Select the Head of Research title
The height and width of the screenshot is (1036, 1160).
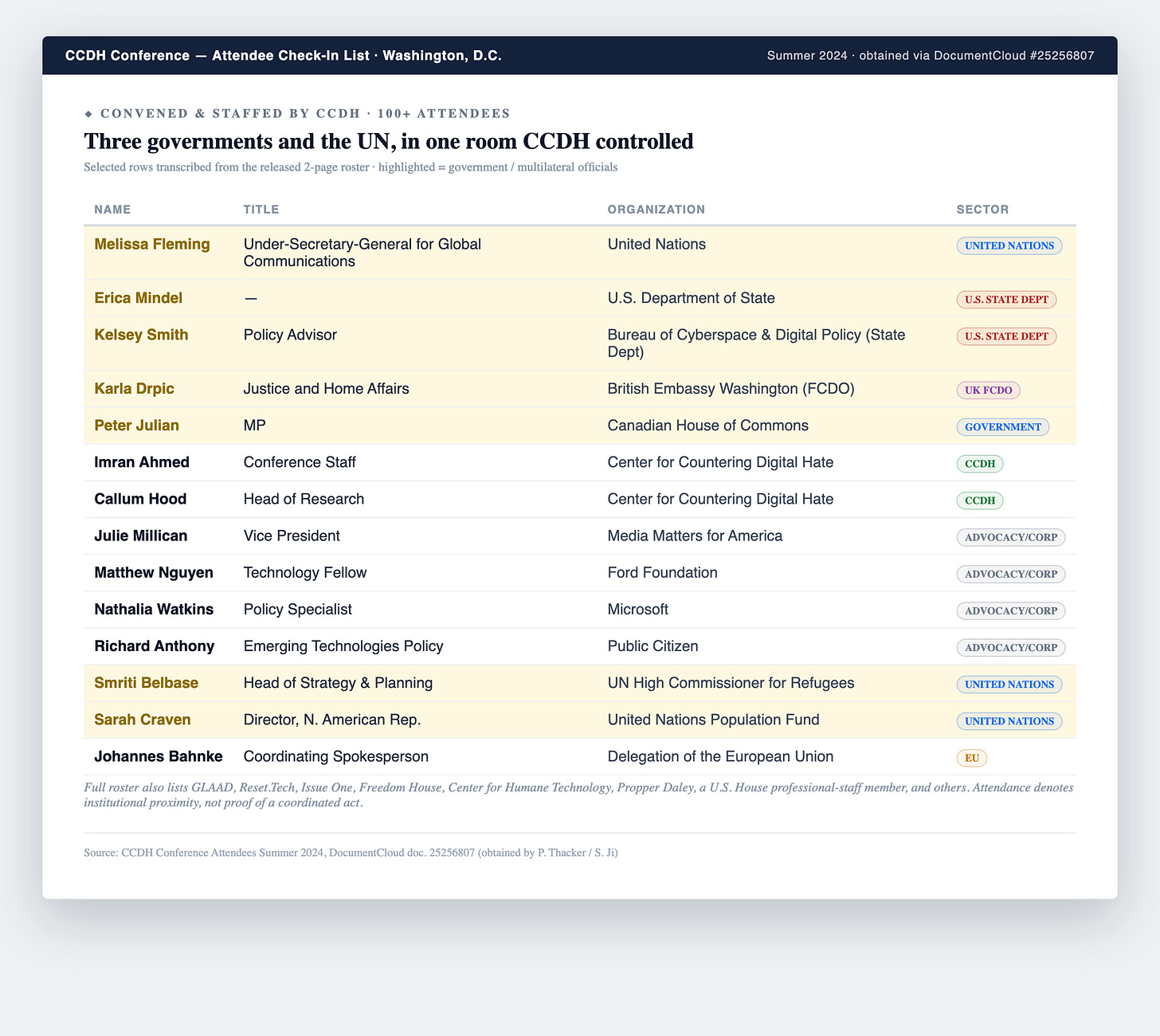(x=304, y=499)
